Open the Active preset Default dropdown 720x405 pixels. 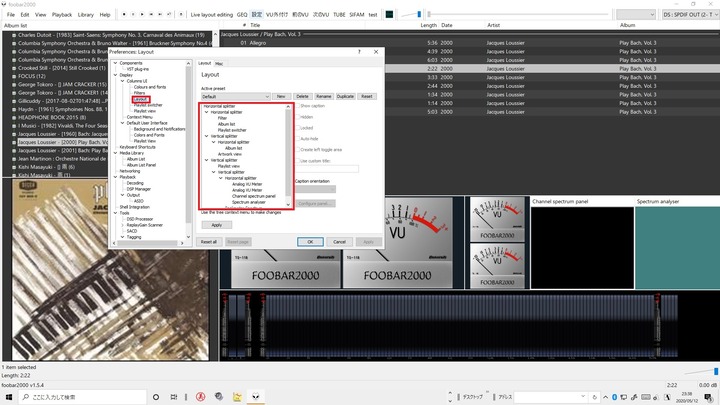coord(236,96)
